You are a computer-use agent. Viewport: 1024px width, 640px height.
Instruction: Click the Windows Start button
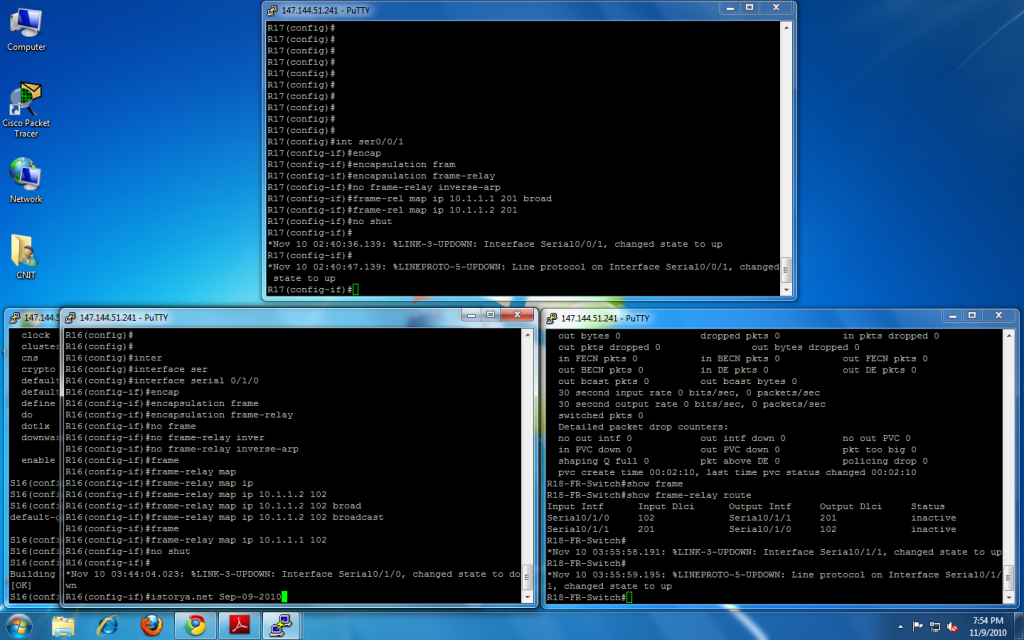point(19,625)
